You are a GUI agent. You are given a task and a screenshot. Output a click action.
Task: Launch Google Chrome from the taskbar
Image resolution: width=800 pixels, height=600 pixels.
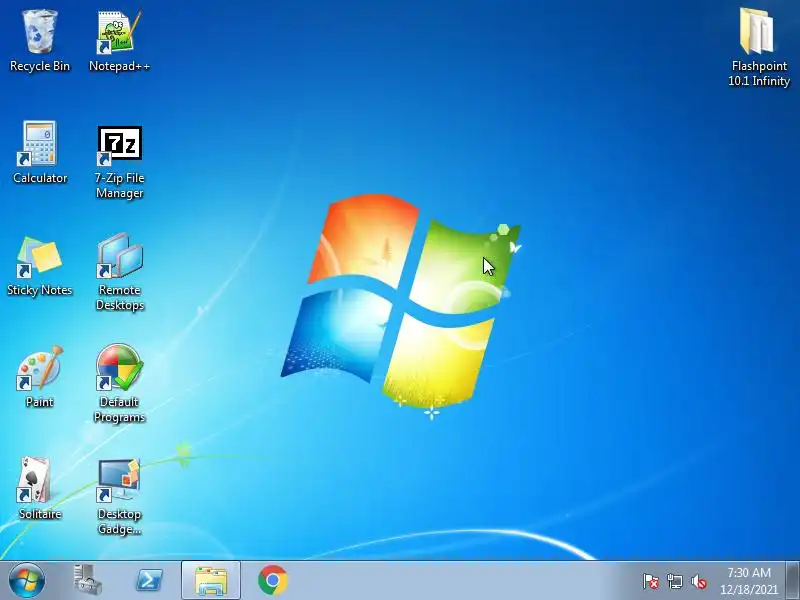(x=273, y=581)
